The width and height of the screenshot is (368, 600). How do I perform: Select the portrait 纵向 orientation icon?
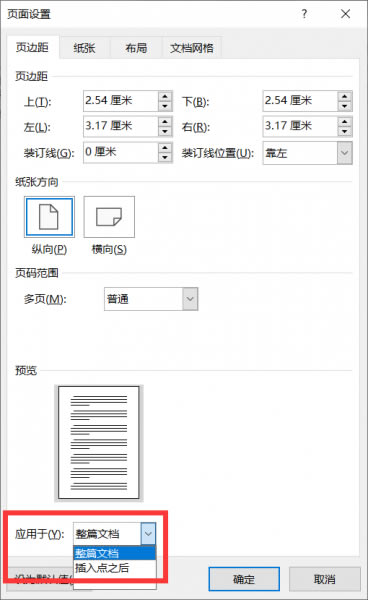click(49, 217)
